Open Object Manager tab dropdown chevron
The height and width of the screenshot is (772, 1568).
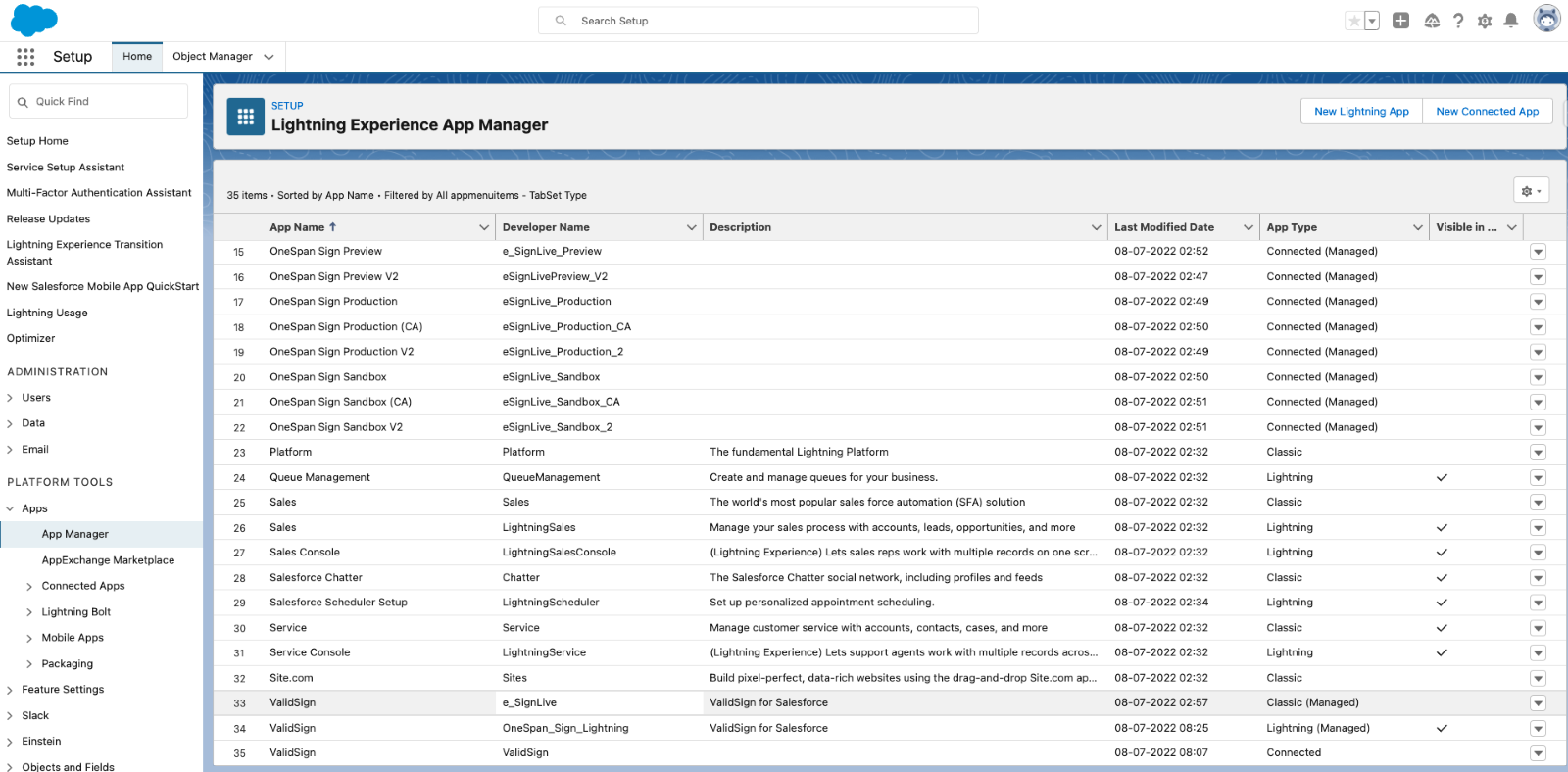tap(269, 57)
